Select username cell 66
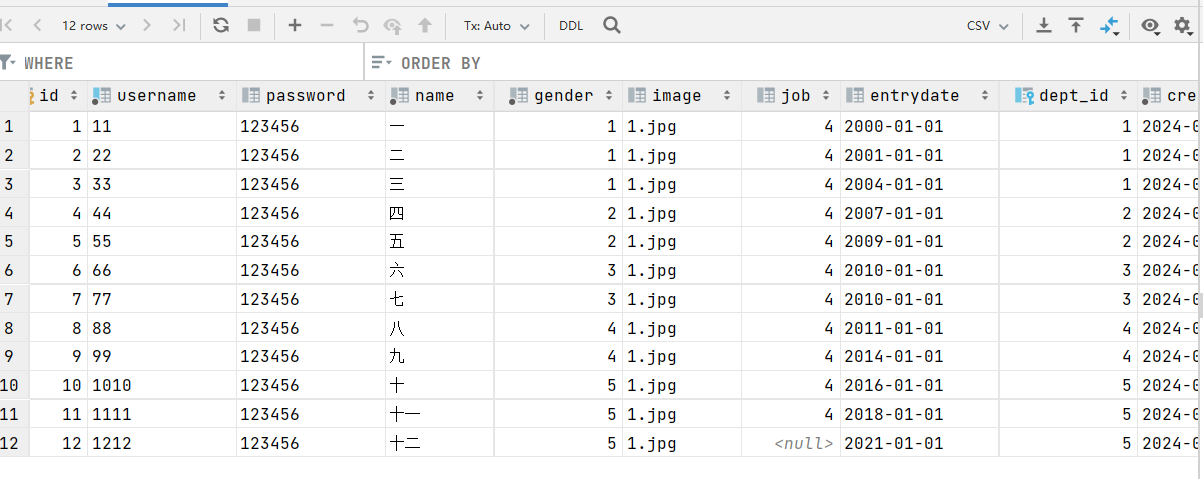Viewport: 1203px width, 479px height. click(162, 270)
